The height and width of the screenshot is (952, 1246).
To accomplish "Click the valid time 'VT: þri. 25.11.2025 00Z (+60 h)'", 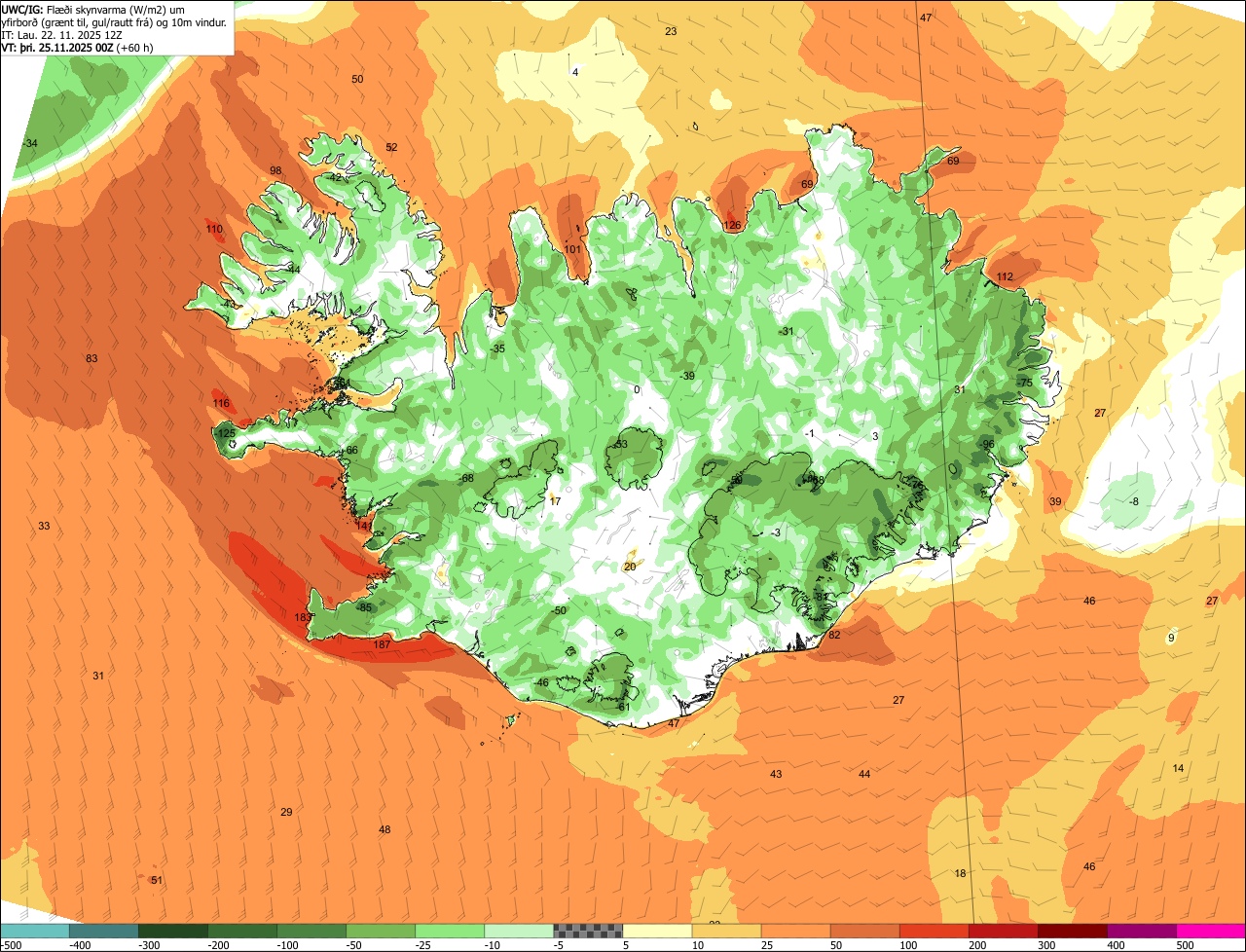I will point(78,48).
